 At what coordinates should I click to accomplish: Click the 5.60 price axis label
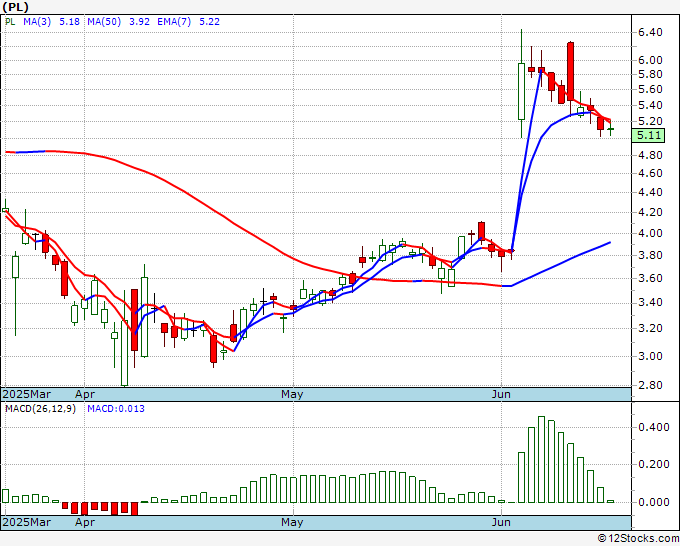pos(650,89)
